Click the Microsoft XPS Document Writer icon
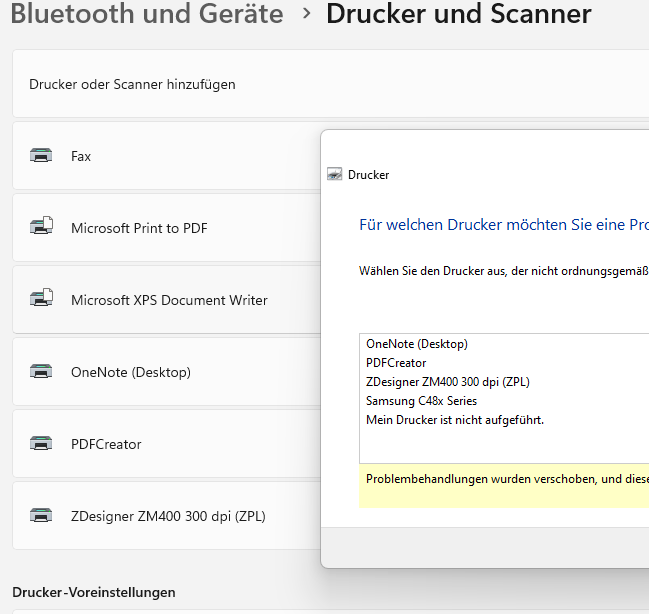The width and height of the screenshot is (649, 614). click(41, 299)
